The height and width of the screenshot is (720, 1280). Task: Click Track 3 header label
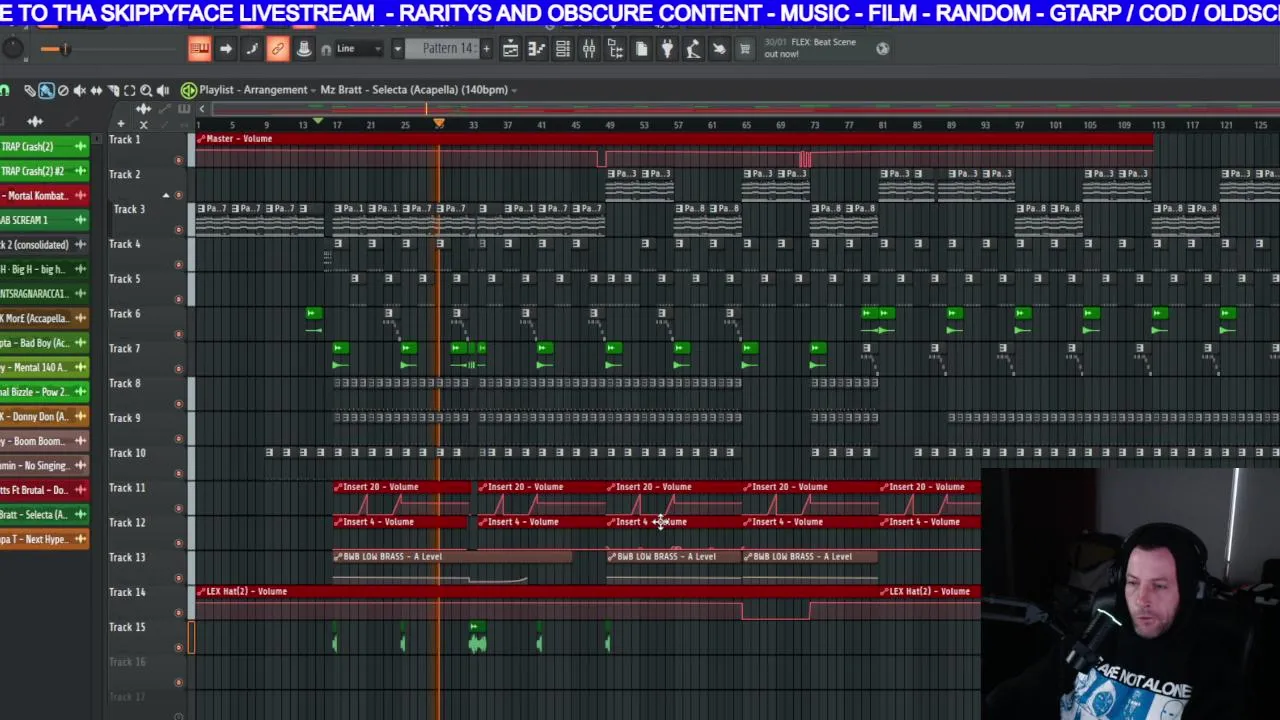pos(129,209)
